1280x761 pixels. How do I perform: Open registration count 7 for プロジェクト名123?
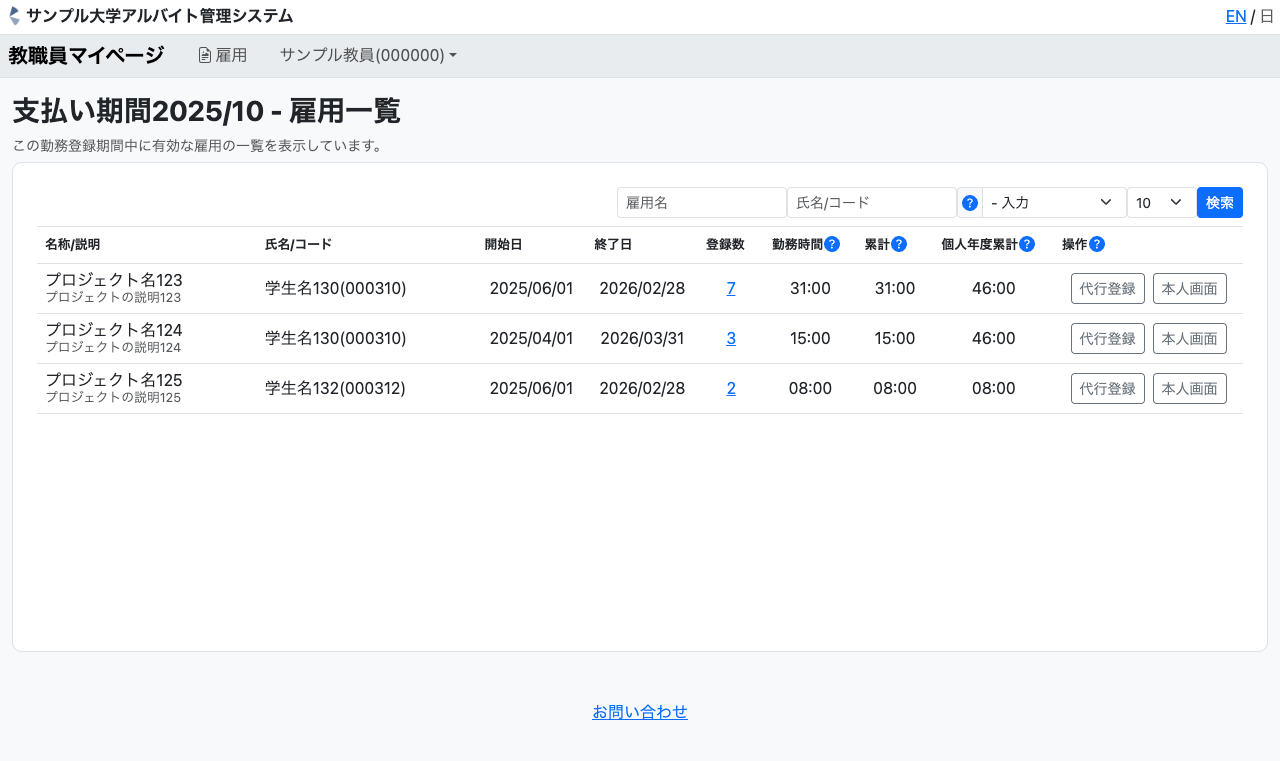tap(731, 288)
